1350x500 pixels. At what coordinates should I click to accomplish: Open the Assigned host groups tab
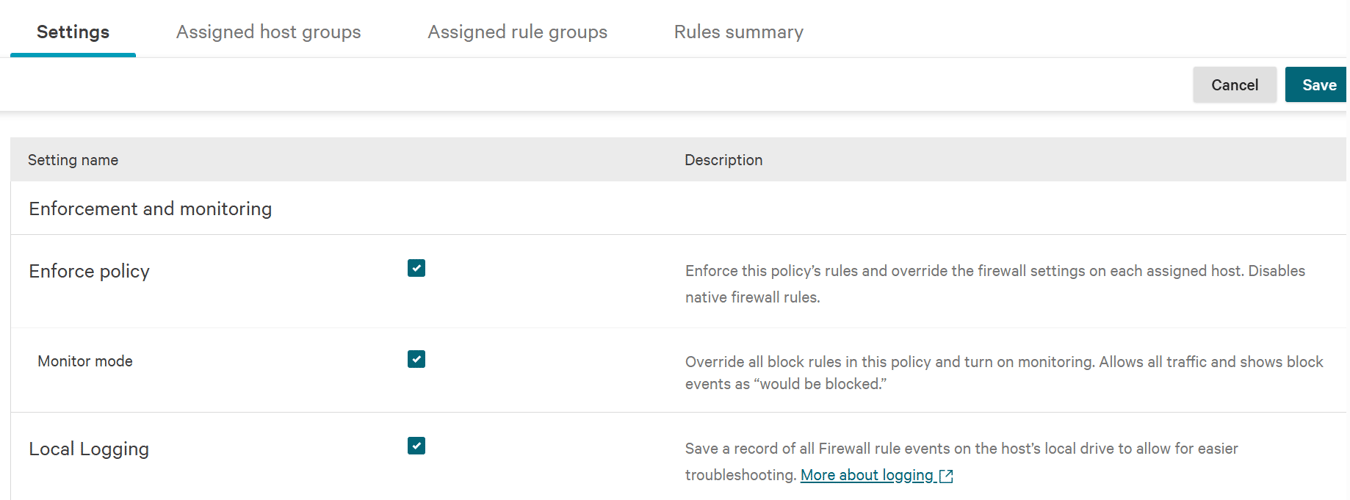[x=268, y=32]
